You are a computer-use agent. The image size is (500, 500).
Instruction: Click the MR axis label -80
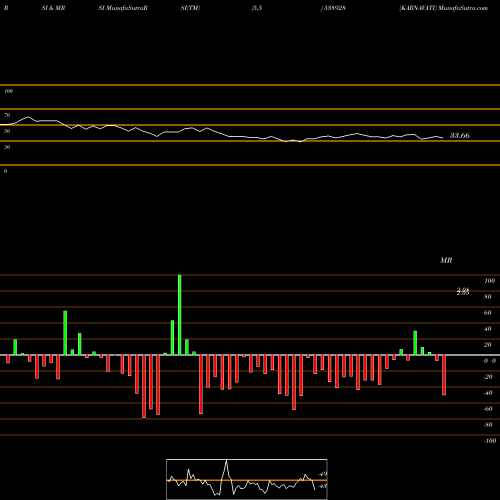pyautogui.click(x=488, y=425)
